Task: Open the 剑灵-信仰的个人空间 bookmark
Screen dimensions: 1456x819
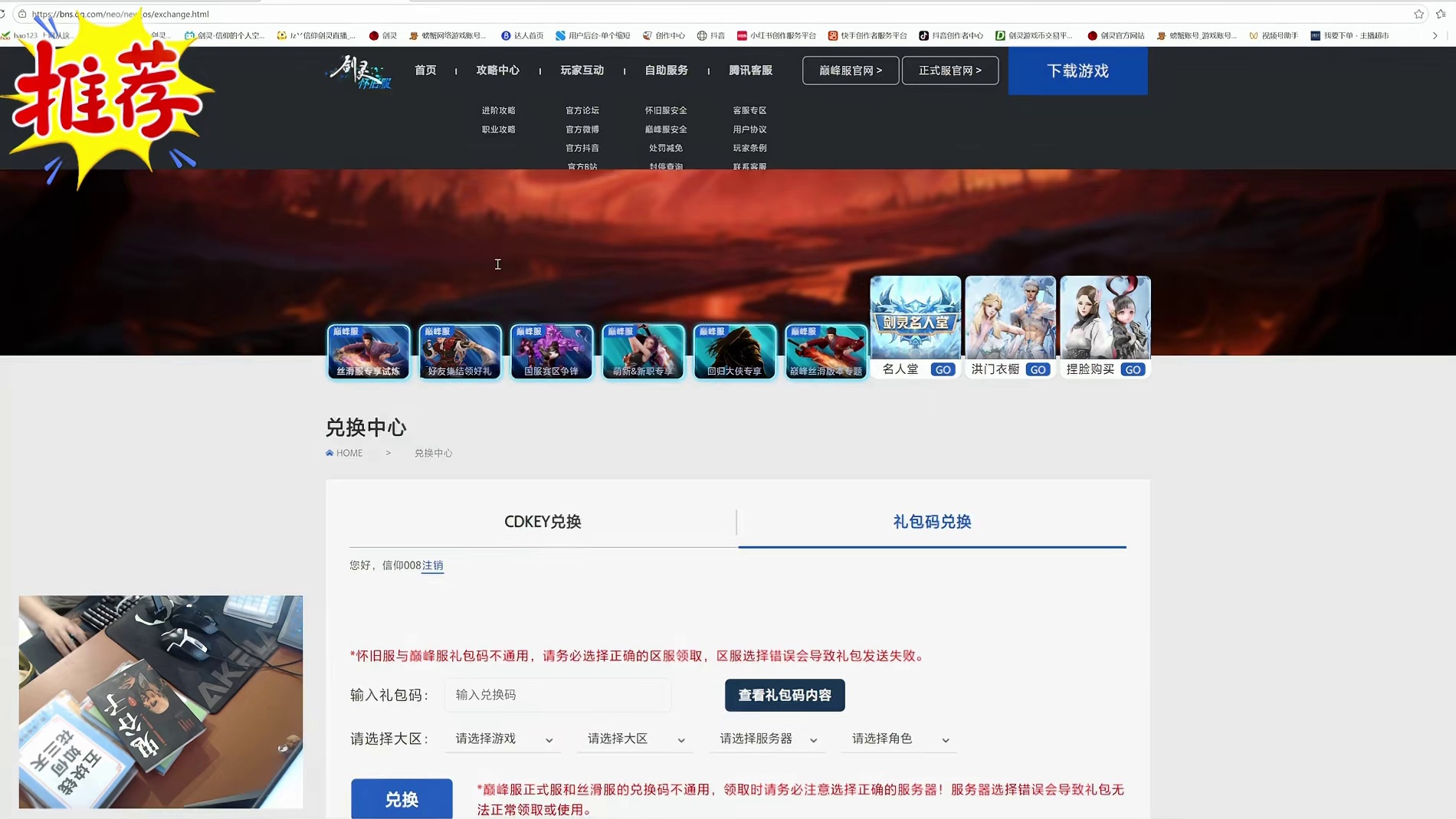Action: pos(225,35)
